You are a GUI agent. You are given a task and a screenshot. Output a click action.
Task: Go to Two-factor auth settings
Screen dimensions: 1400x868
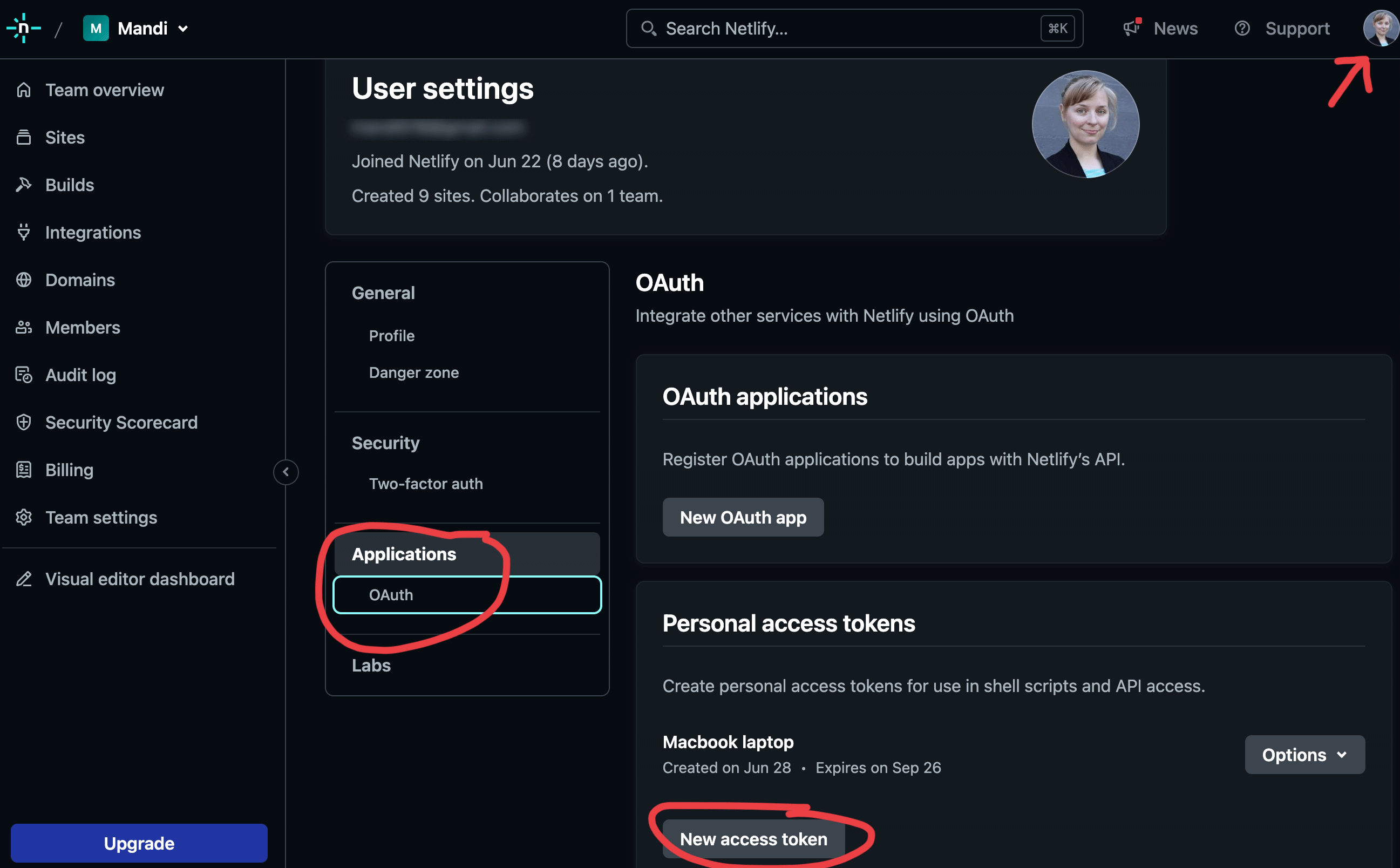425,484
